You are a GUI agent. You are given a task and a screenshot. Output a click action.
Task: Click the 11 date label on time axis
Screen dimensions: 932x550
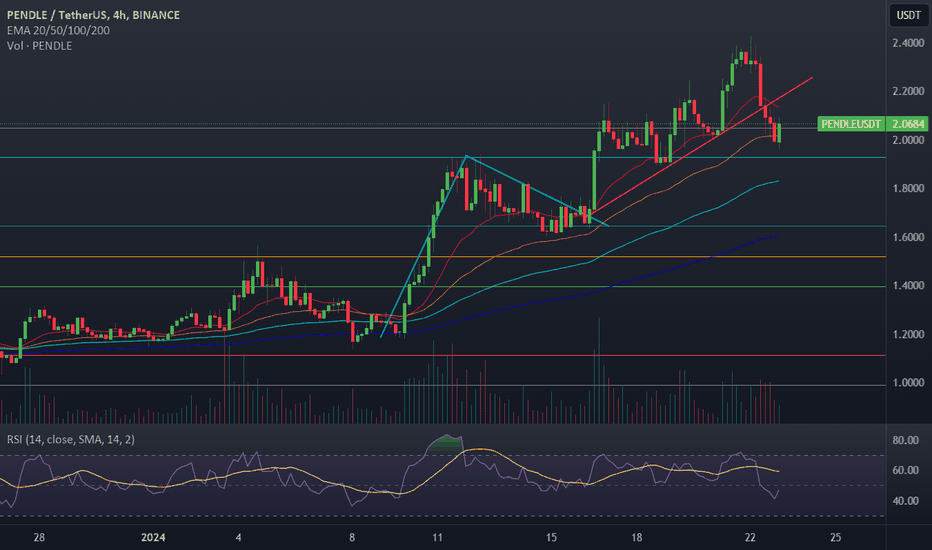(x=437, y=538)
